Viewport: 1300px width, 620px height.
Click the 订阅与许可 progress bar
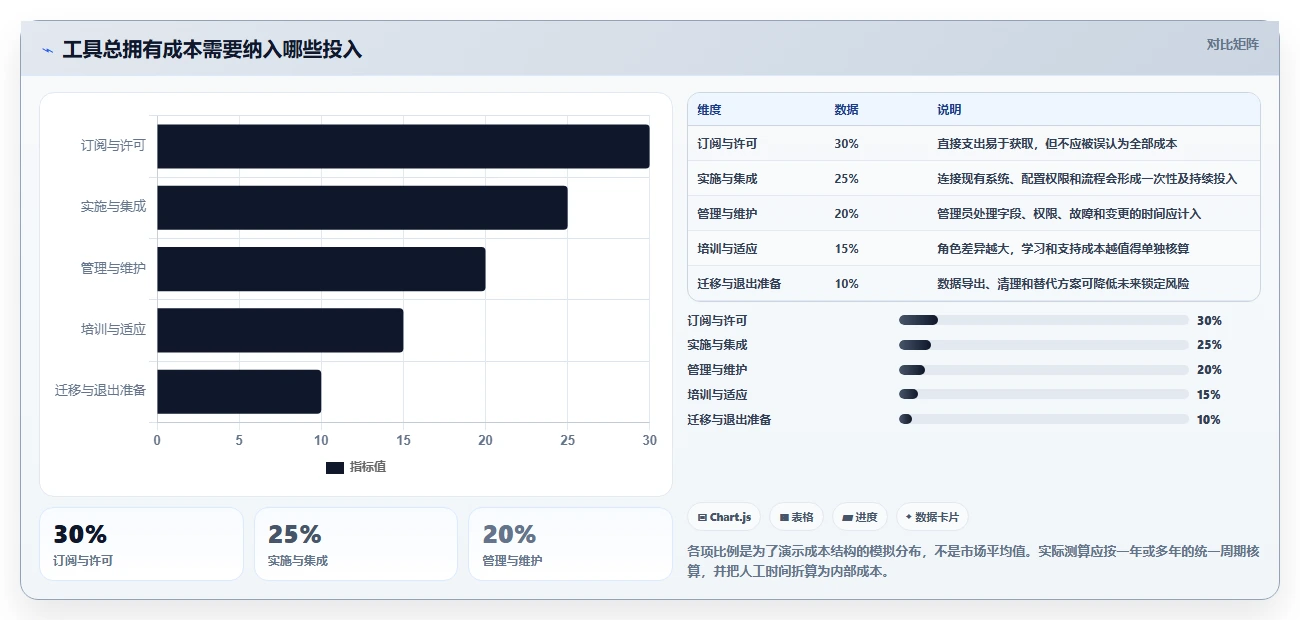tap(1044, 320)
